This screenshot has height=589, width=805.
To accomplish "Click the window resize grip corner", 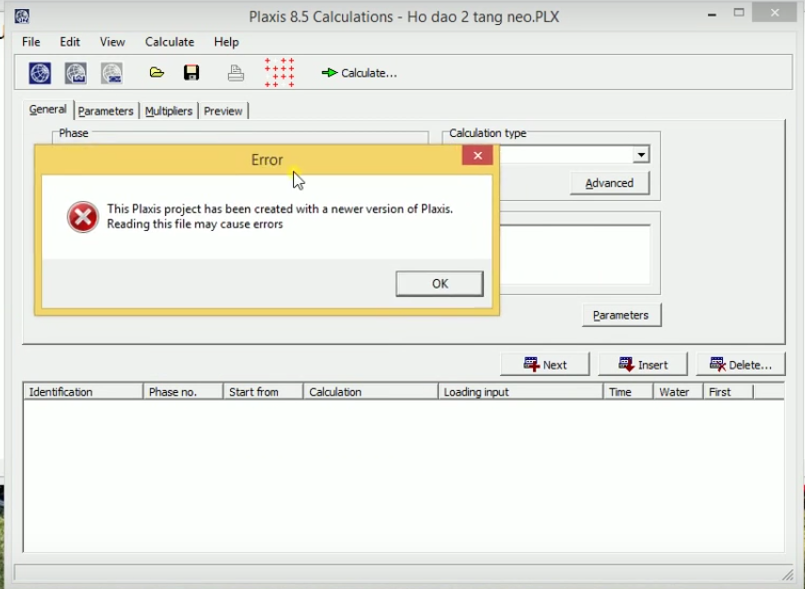I will 787,574.
